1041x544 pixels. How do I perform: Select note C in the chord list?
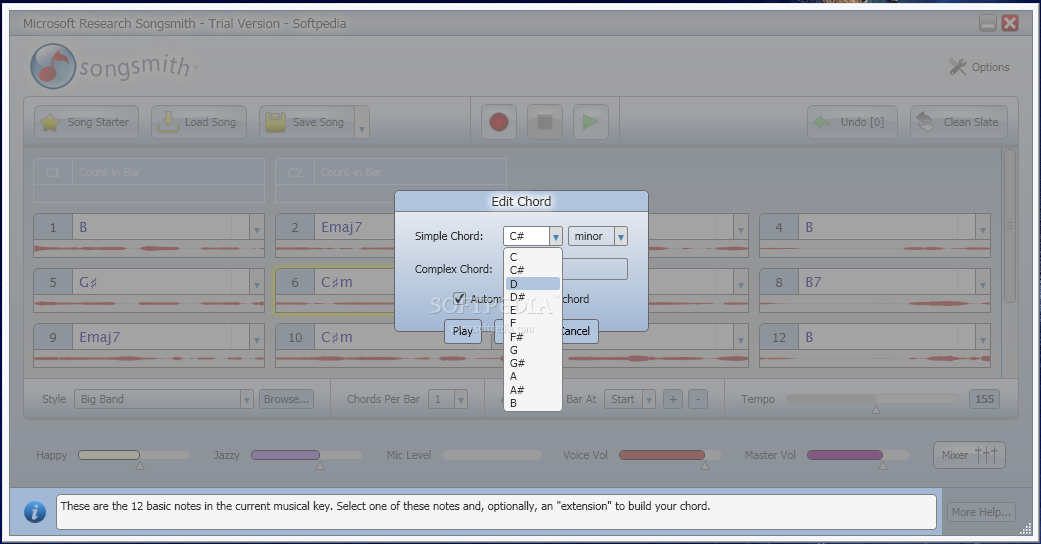tap(532, 257)
